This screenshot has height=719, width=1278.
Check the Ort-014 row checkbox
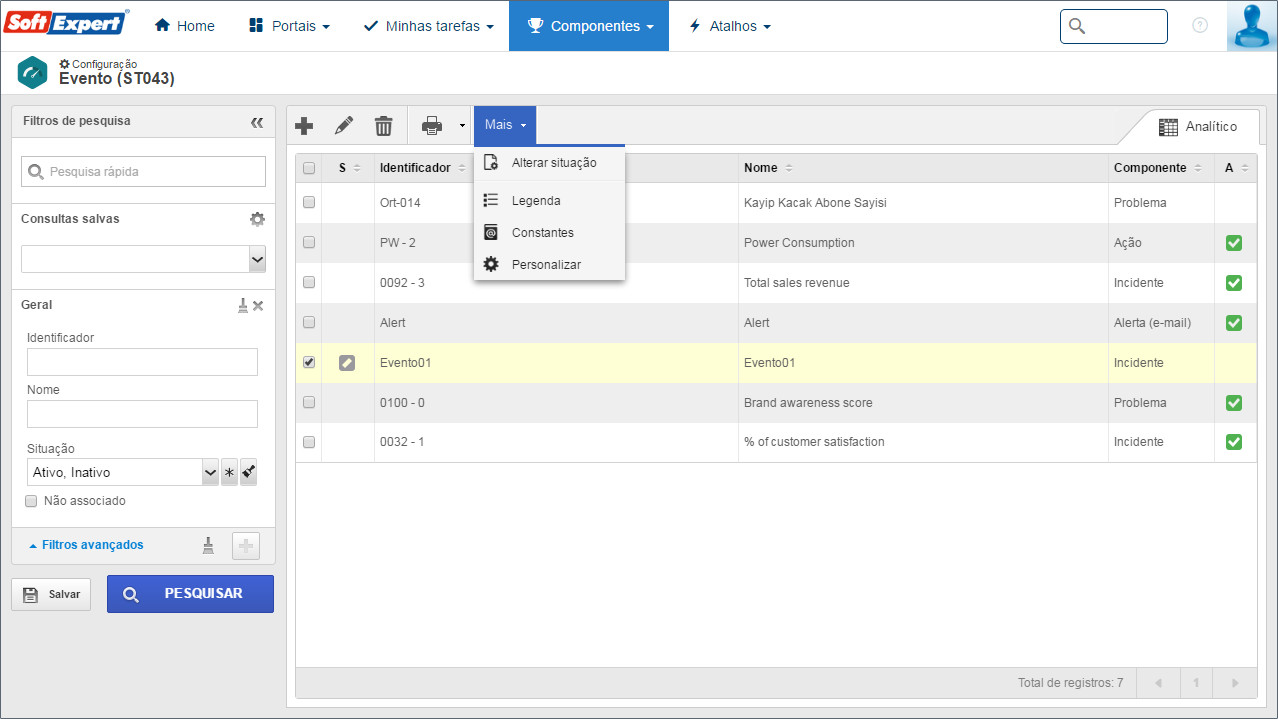point(309,202)
